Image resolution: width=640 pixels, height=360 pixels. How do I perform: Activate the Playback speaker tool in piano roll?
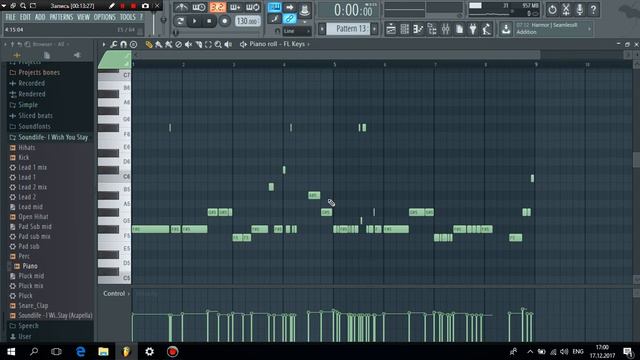click(228, 44)
